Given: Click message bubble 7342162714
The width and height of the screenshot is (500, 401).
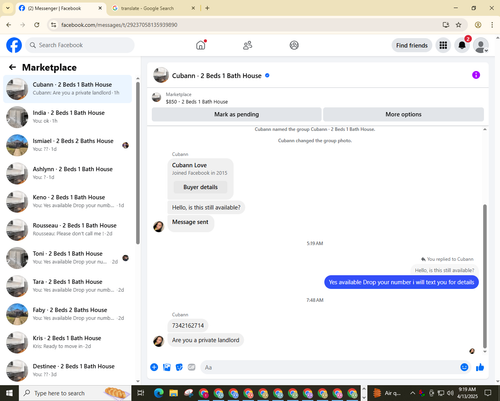Looking at the screenshot, I should click(188, 325).
